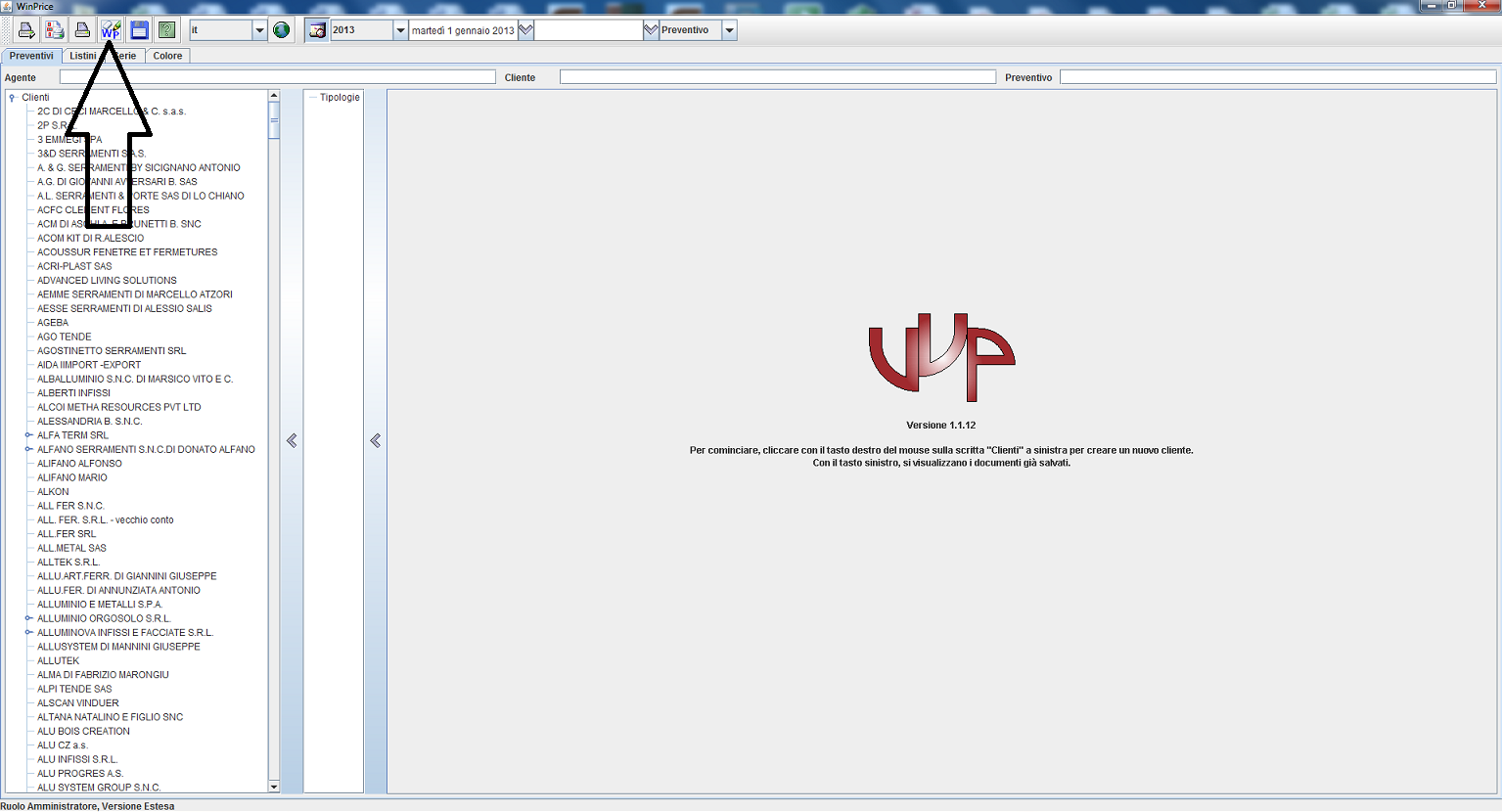Open chevron beside martedì 1 gennaio 2013

pyautogui.click(x=525, y=30)
